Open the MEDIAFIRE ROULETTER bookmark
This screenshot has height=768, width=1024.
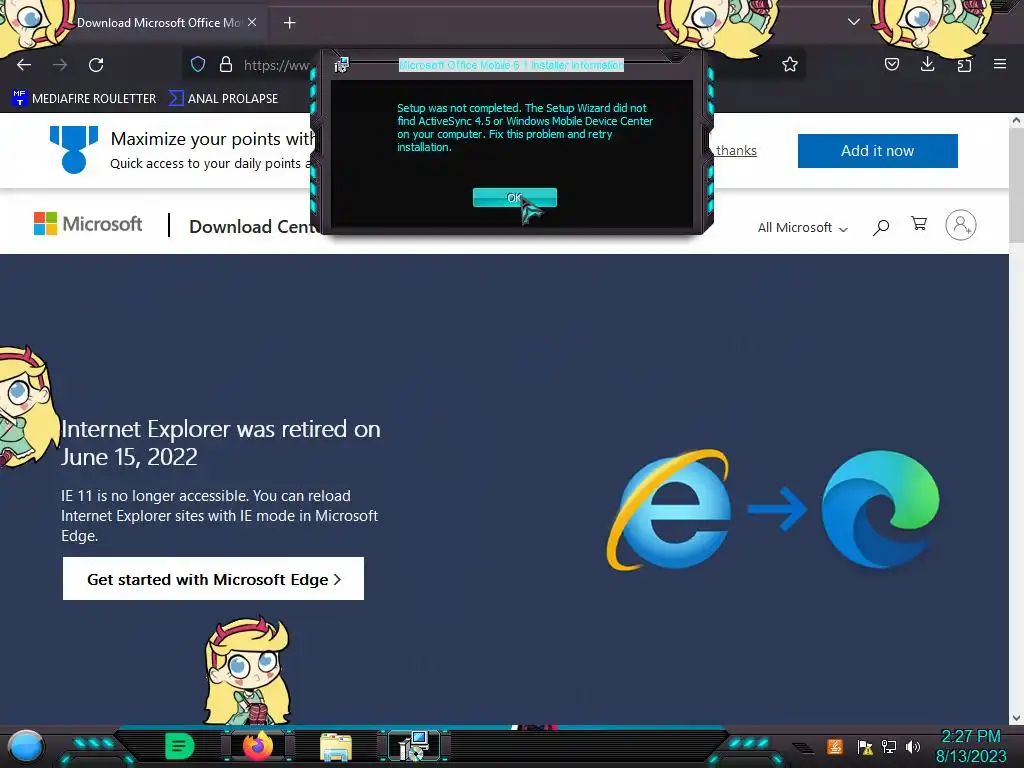(84, 99)
